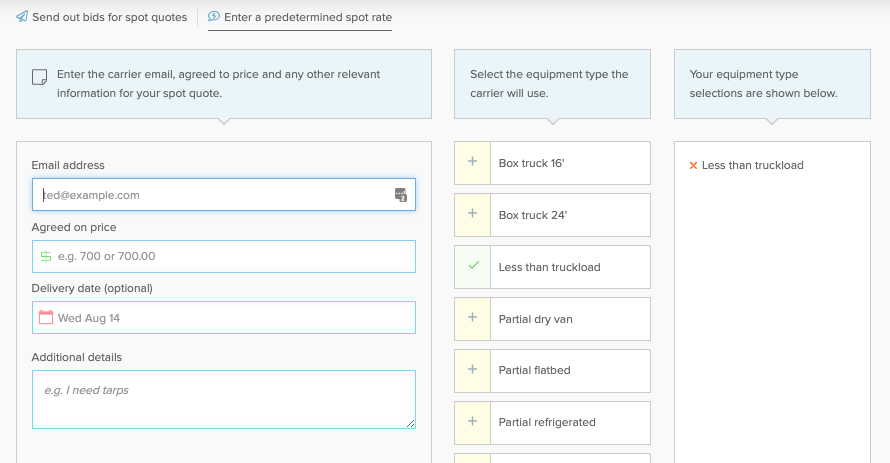This screenshot has width=890, height=463.
Task: Add Partial dry van with plus icon
Action: point(472,318)
